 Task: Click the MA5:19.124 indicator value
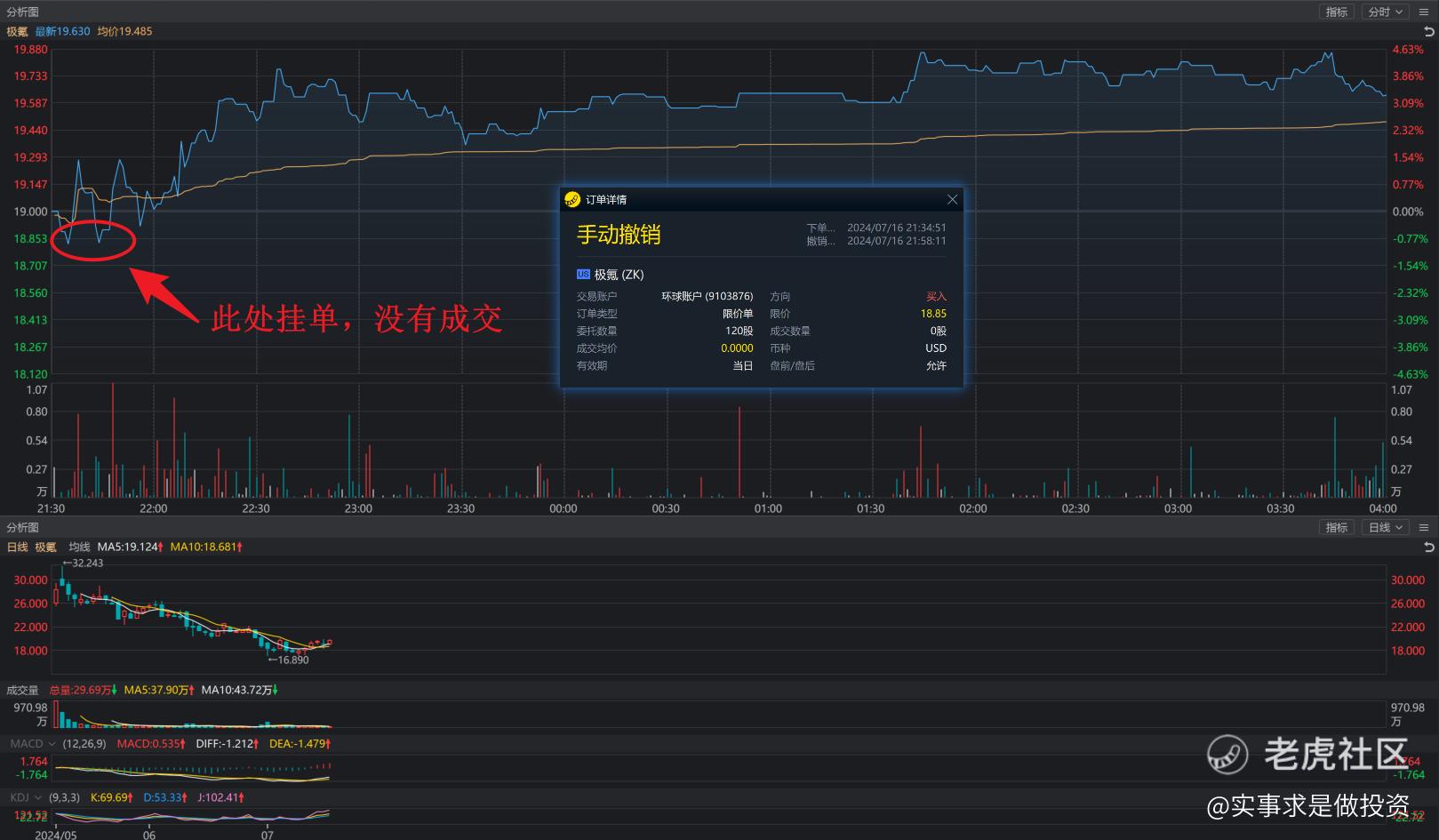[x=130, y=547]
